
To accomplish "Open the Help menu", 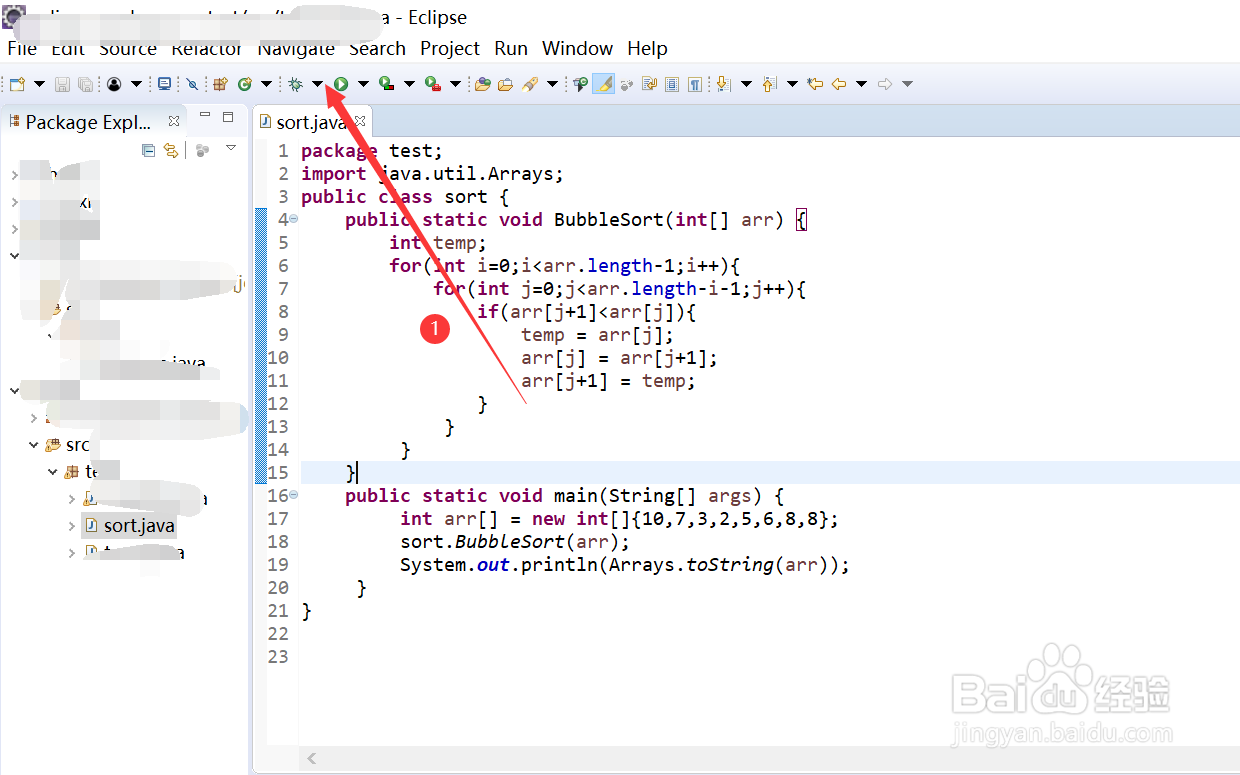I will (x=647, y=48).
